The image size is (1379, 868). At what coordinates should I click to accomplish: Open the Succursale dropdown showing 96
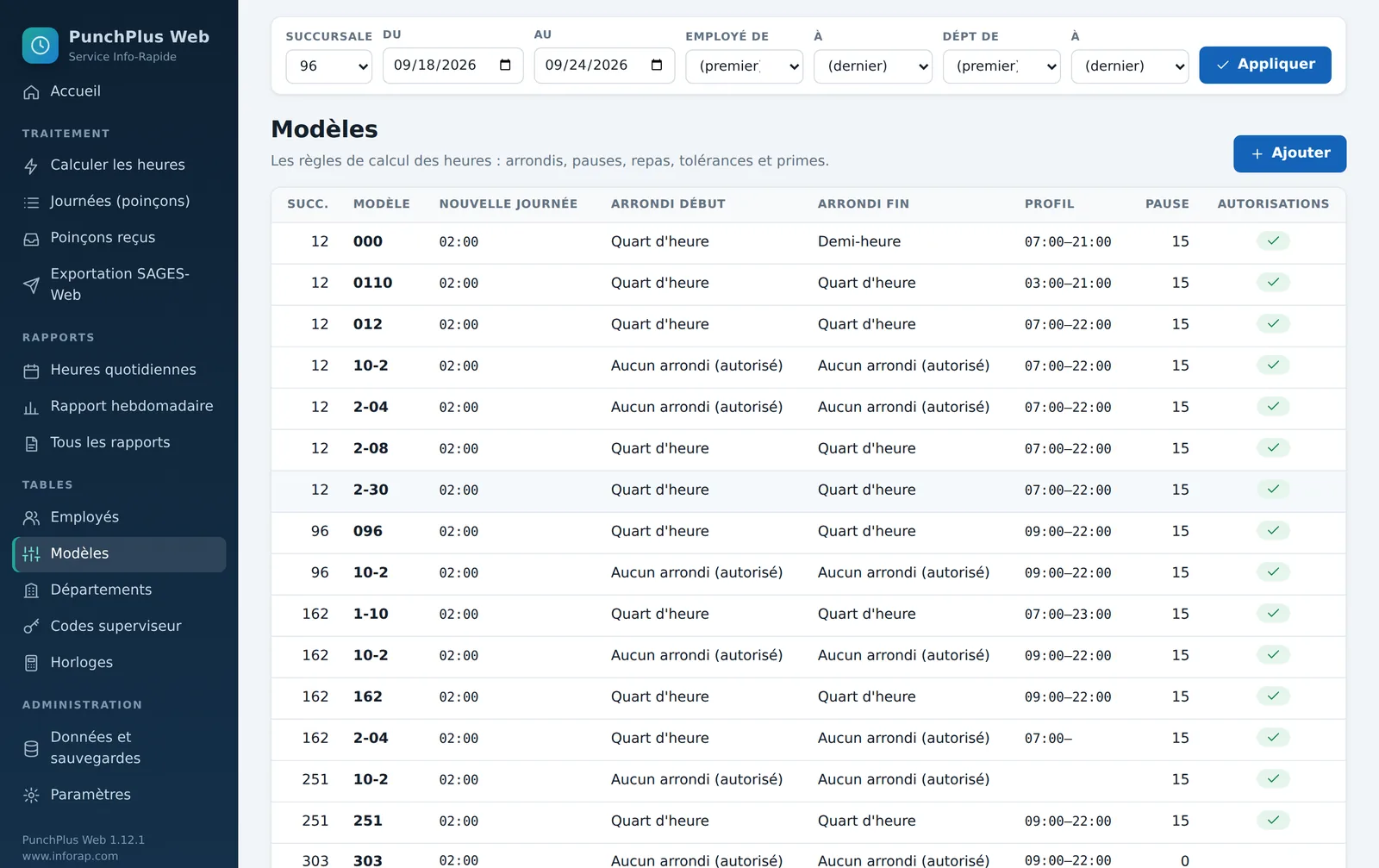(x=328, y=66)
